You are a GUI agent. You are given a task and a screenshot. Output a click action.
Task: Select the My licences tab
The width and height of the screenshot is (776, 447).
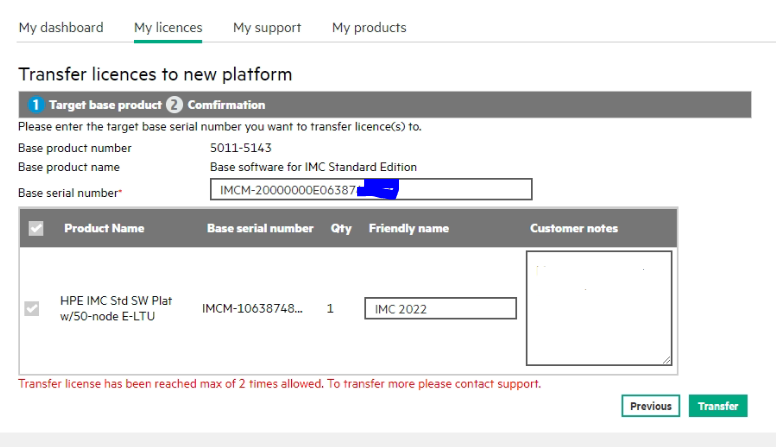(x=168, y=28)
